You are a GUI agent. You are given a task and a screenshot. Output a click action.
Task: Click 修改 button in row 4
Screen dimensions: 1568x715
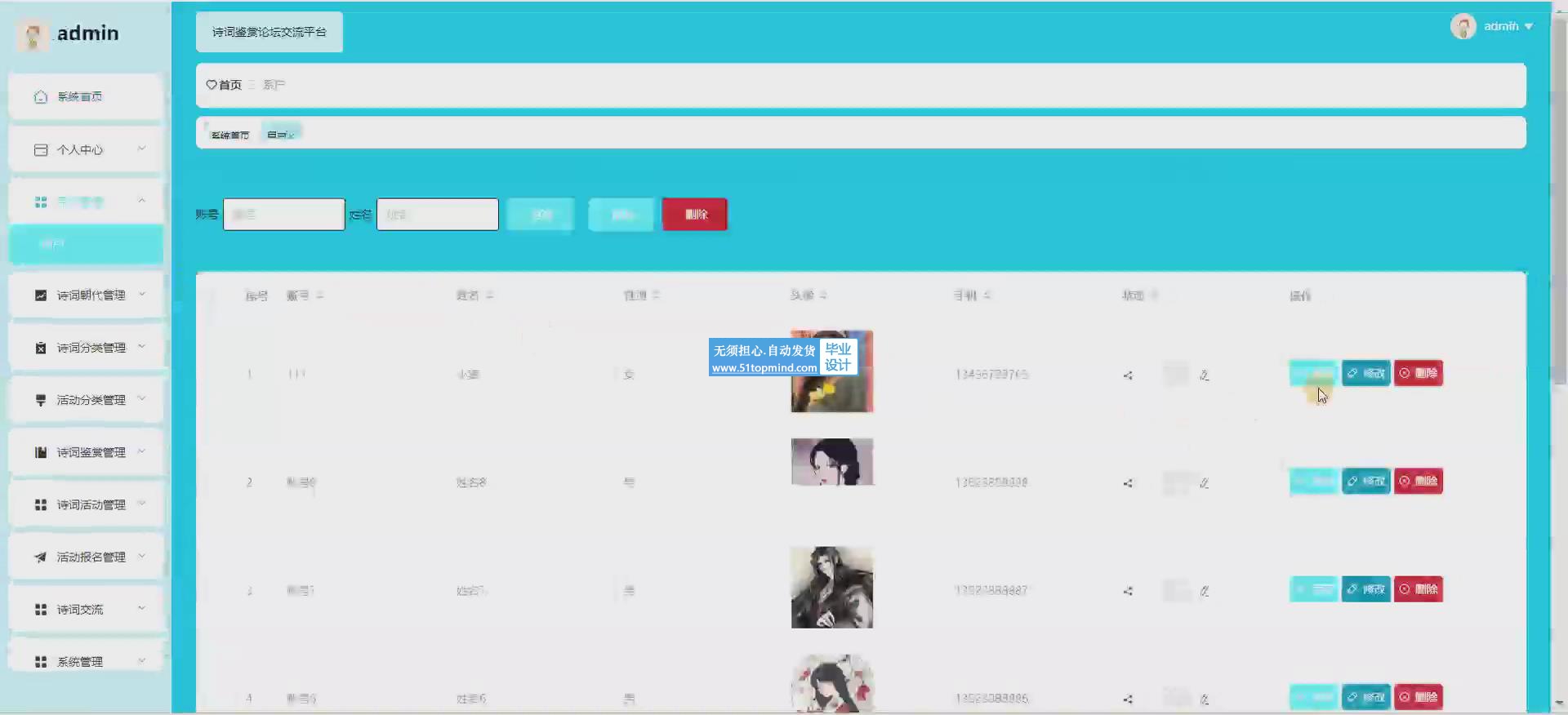pos(1366,697)
